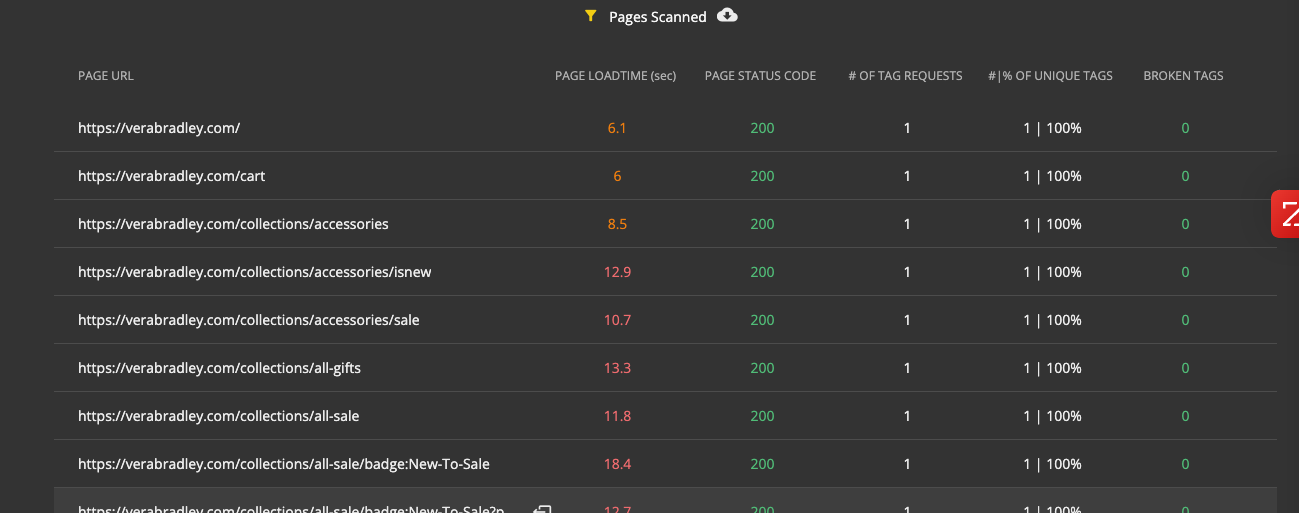Open the collections/accessories URL
The image size is (1299, 513).
coord(233,224)
